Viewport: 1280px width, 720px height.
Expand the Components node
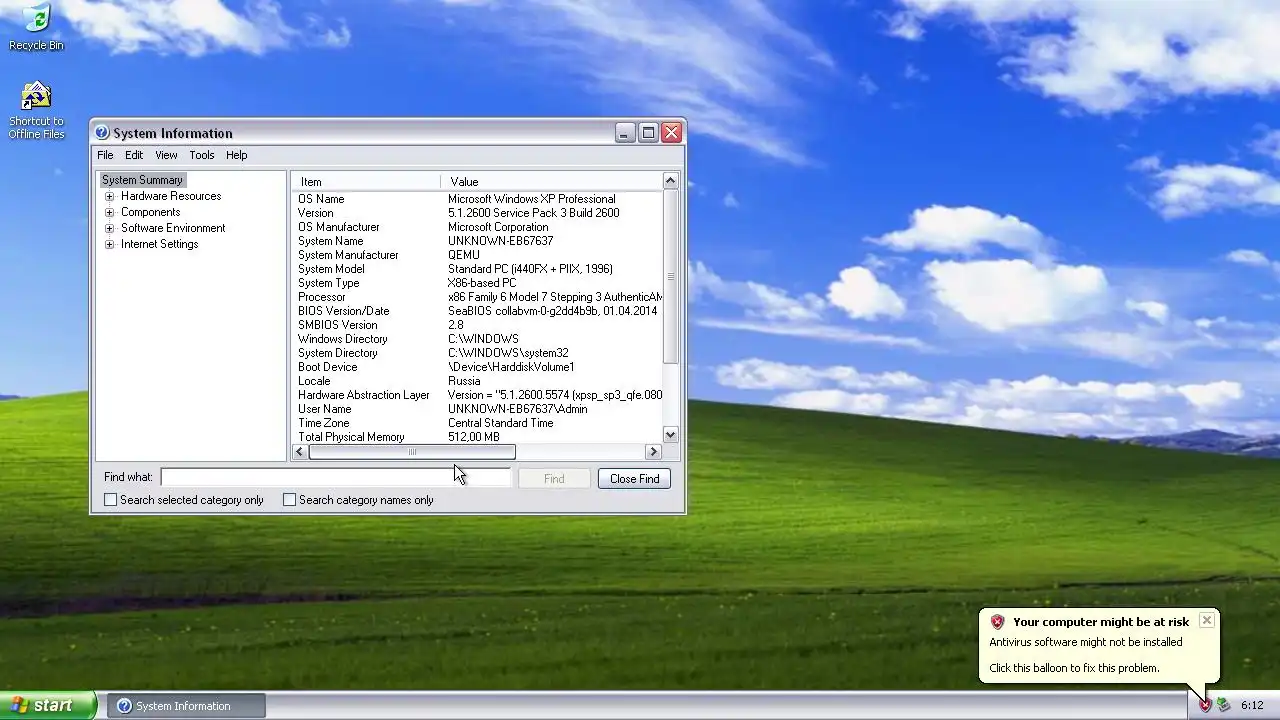110,212
